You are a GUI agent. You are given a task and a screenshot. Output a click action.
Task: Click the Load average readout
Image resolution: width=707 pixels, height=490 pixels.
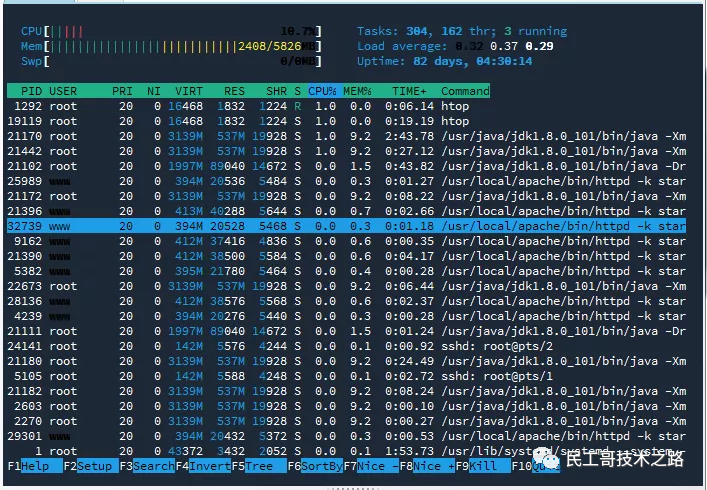pyautogui.click(x=455, y=46)
